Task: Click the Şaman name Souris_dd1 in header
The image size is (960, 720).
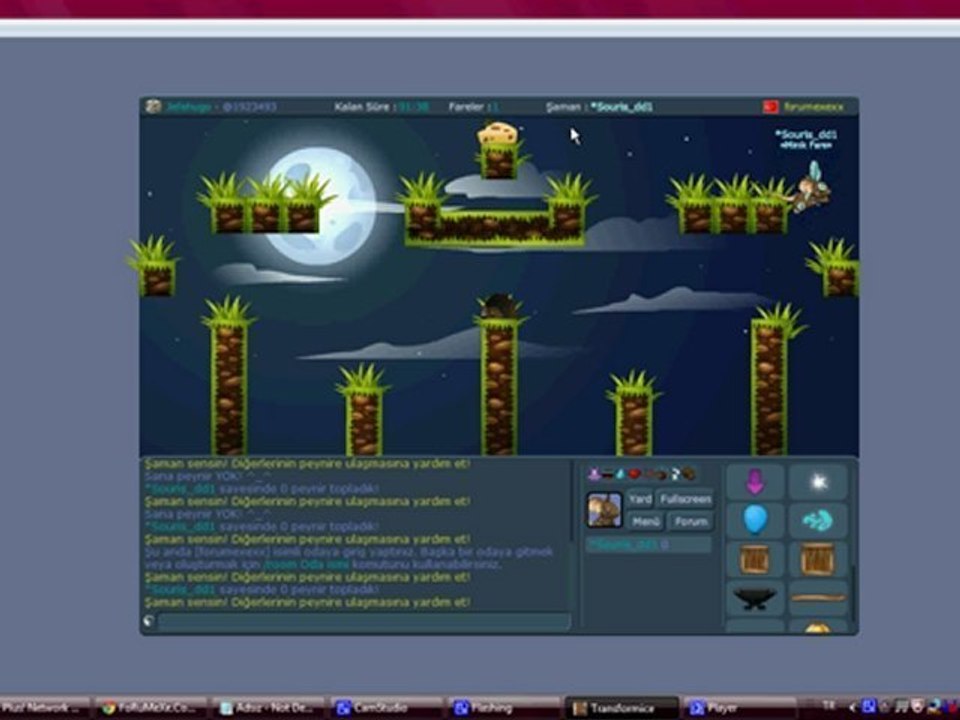Action: [x=622, y=107]
